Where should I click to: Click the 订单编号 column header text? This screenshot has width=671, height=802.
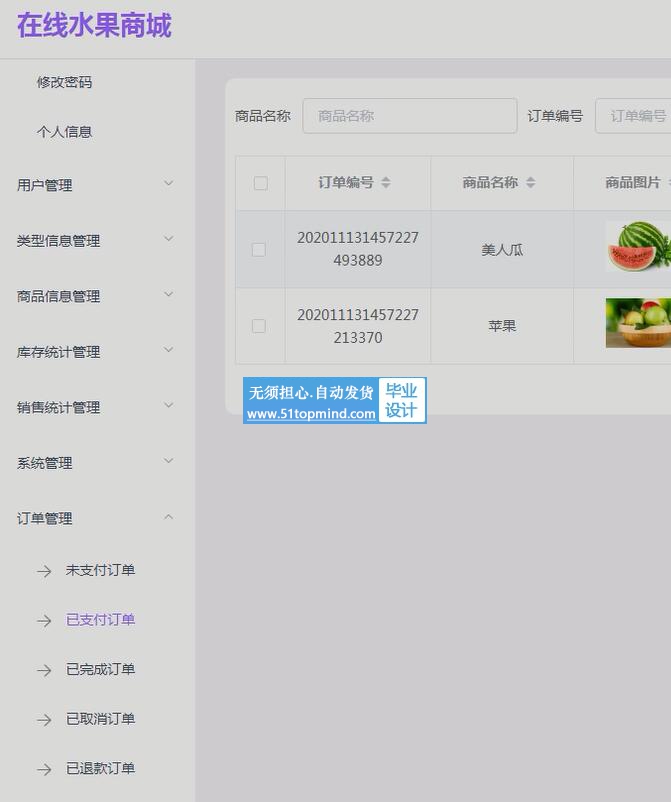click(x=346, y=182)
